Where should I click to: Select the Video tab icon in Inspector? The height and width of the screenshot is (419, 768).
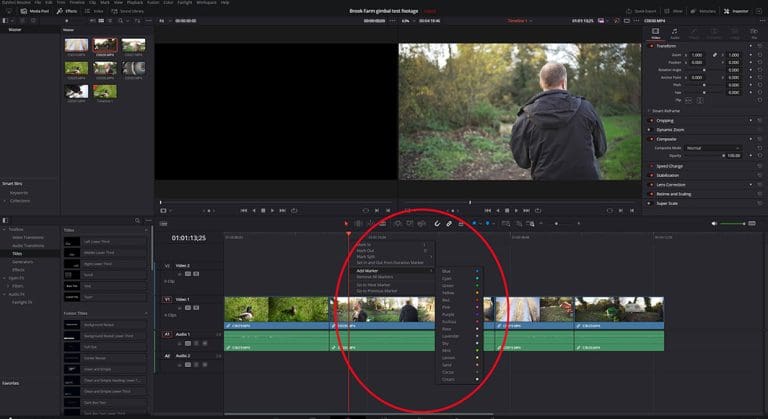click(655, 33)
